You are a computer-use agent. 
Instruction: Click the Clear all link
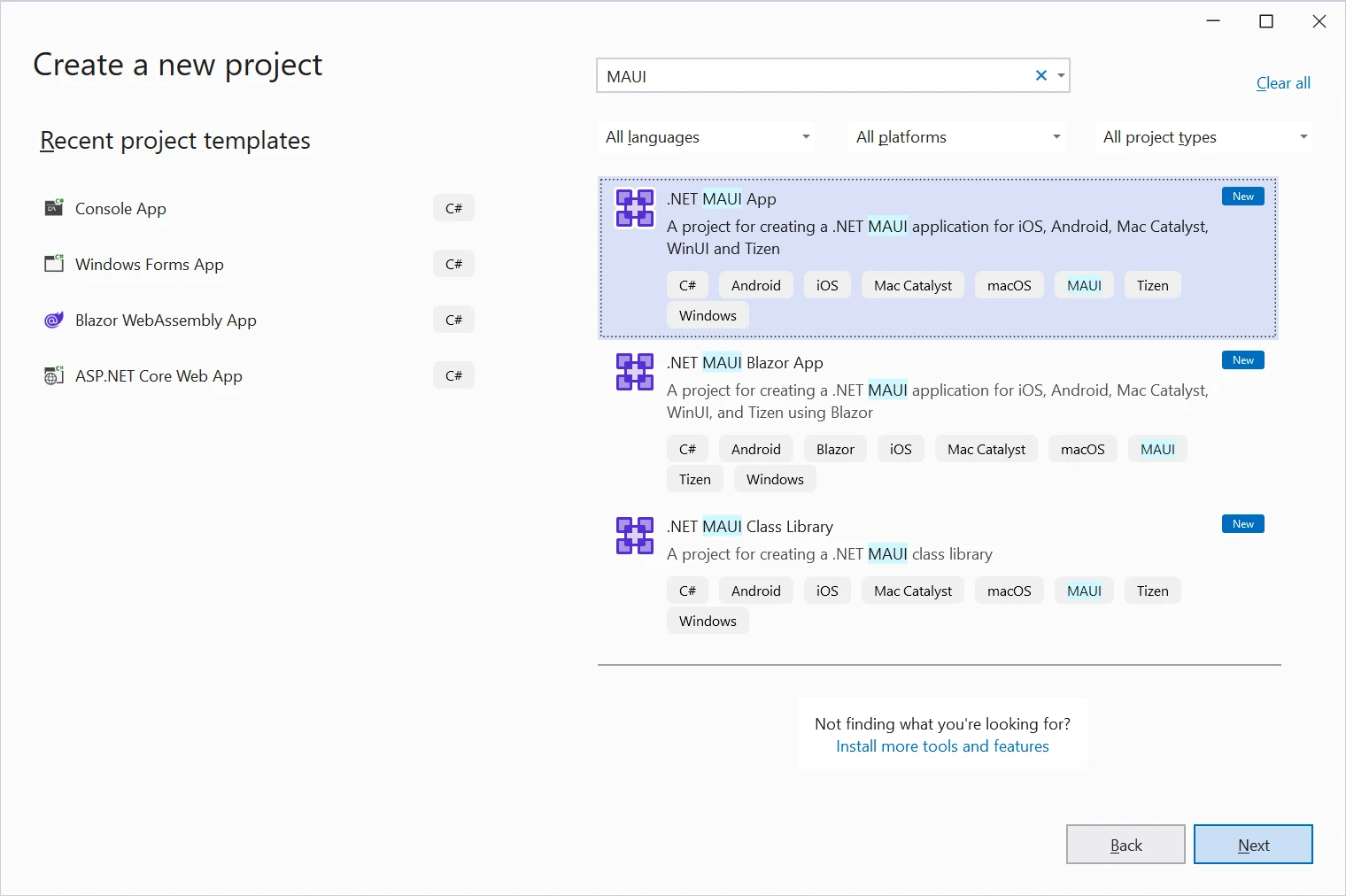point(1283,83)
